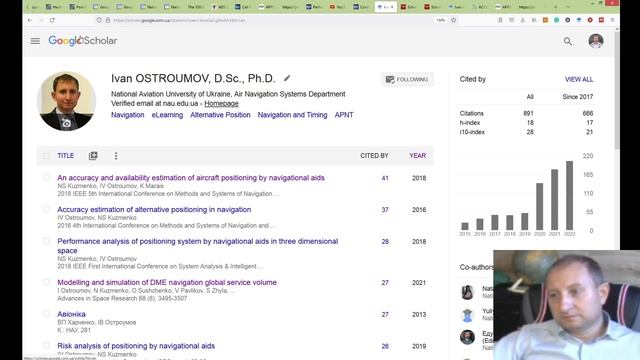Click the 2020 bar in citations chart

(x=540, y=207)
